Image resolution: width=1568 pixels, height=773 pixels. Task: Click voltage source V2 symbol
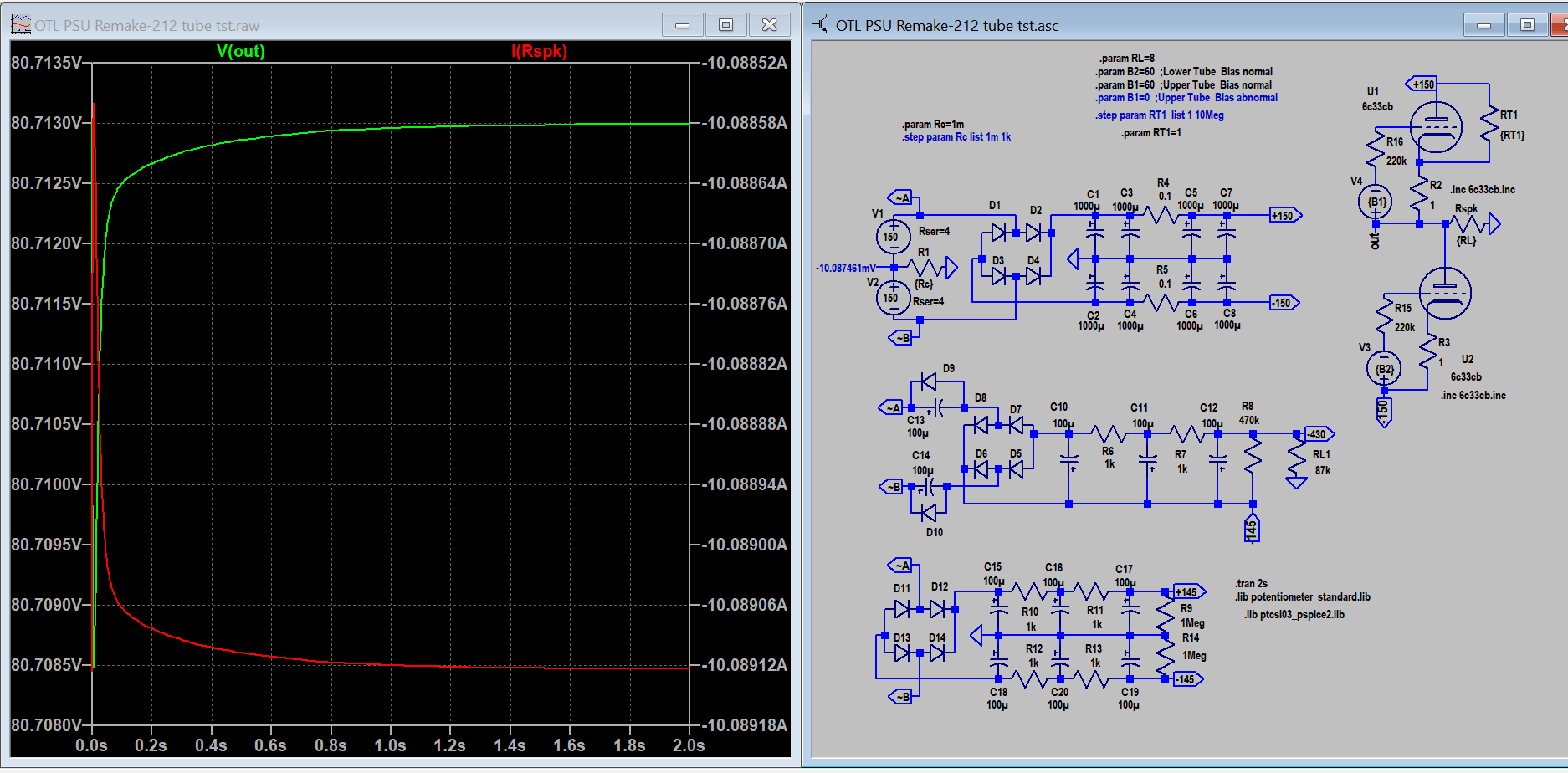click(x=894, y=298)
